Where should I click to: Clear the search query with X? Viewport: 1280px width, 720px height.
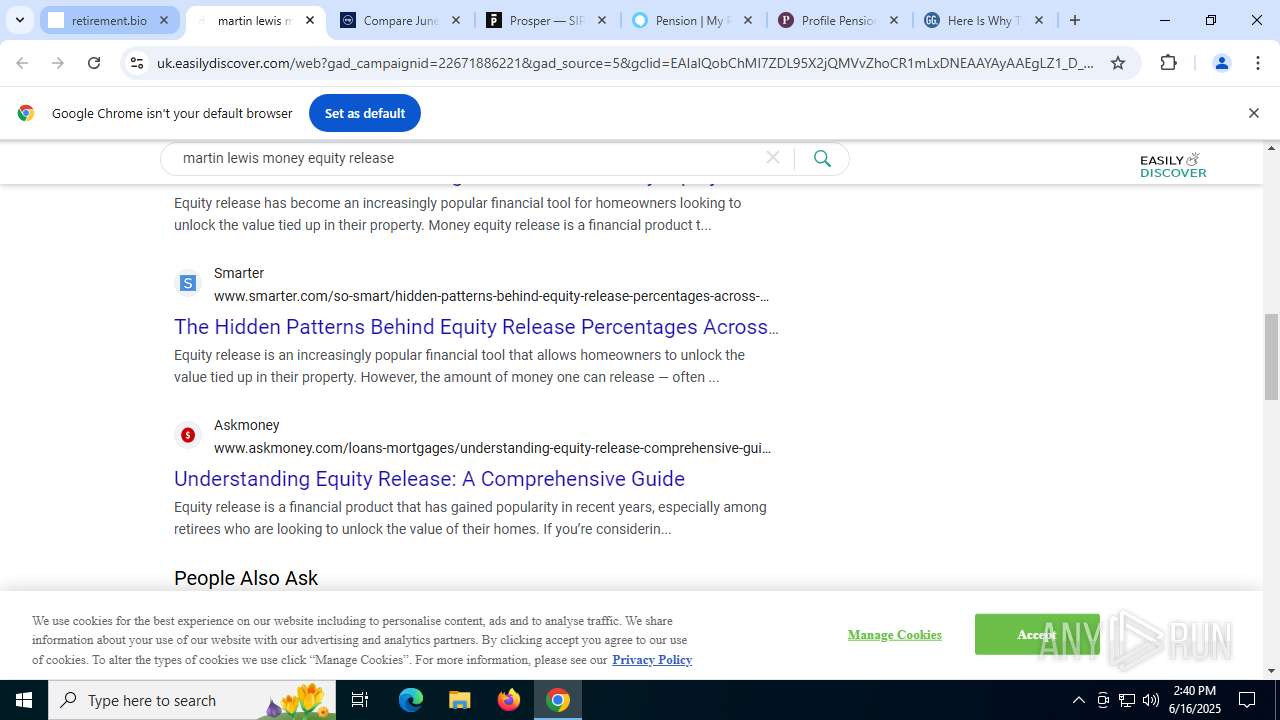point(773,158)
